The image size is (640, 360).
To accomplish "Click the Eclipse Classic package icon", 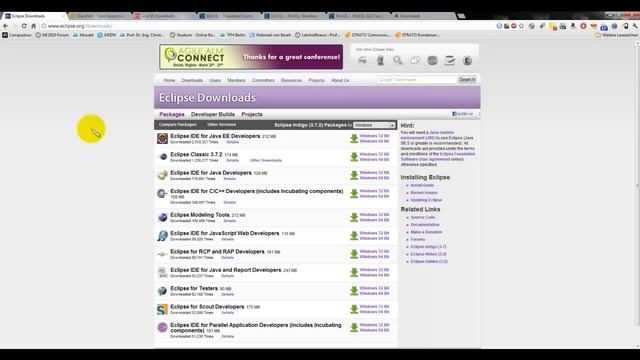I will [162, 157].
